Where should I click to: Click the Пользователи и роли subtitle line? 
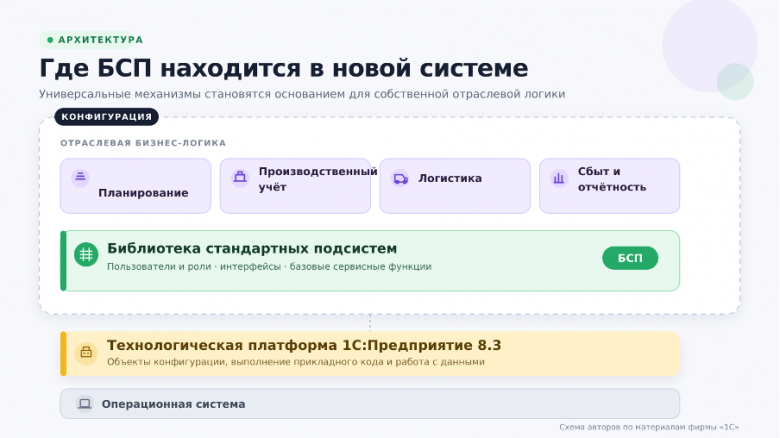point(269,267)
